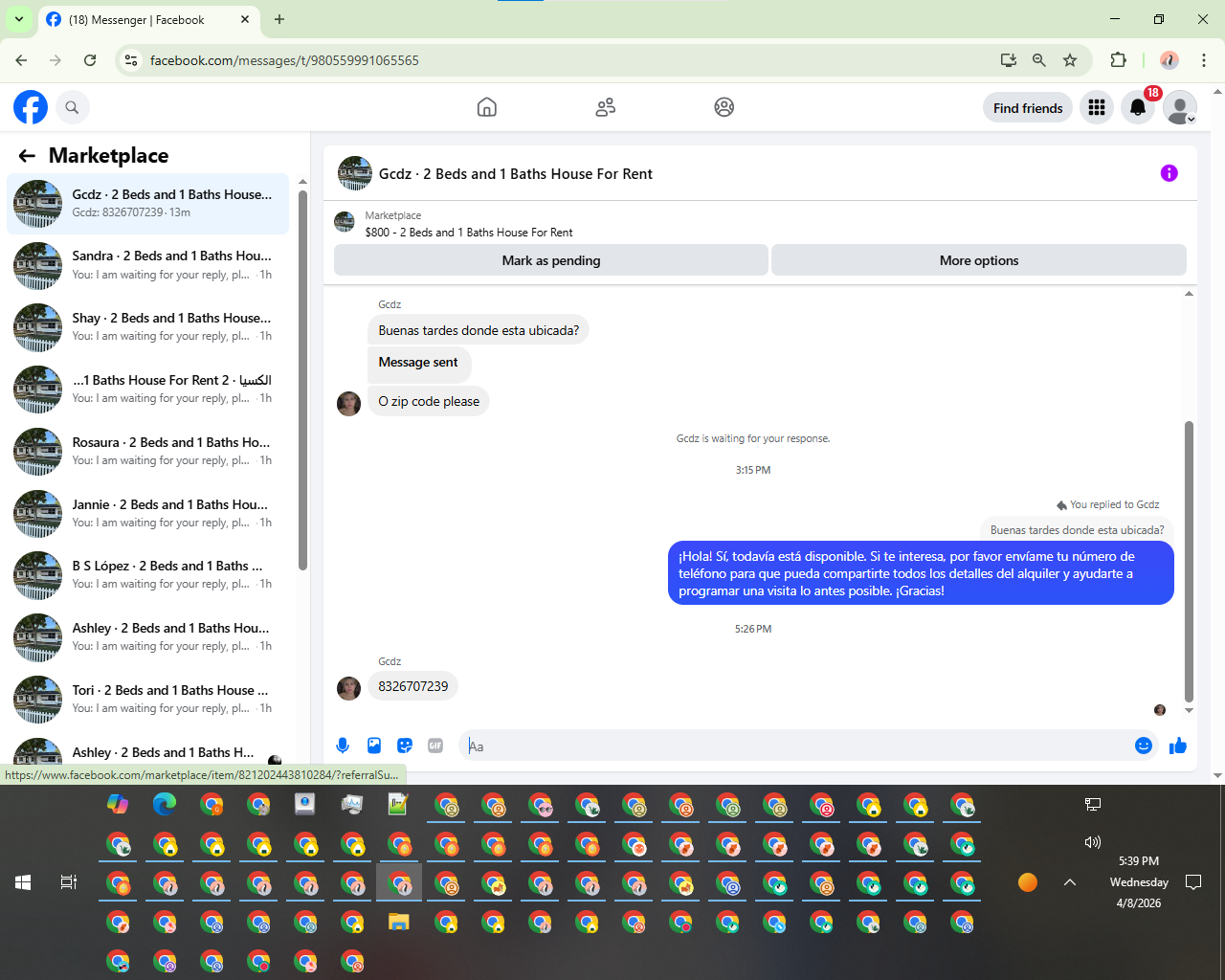
Task: Open the account profile avatar menu
Action: 1180,107
